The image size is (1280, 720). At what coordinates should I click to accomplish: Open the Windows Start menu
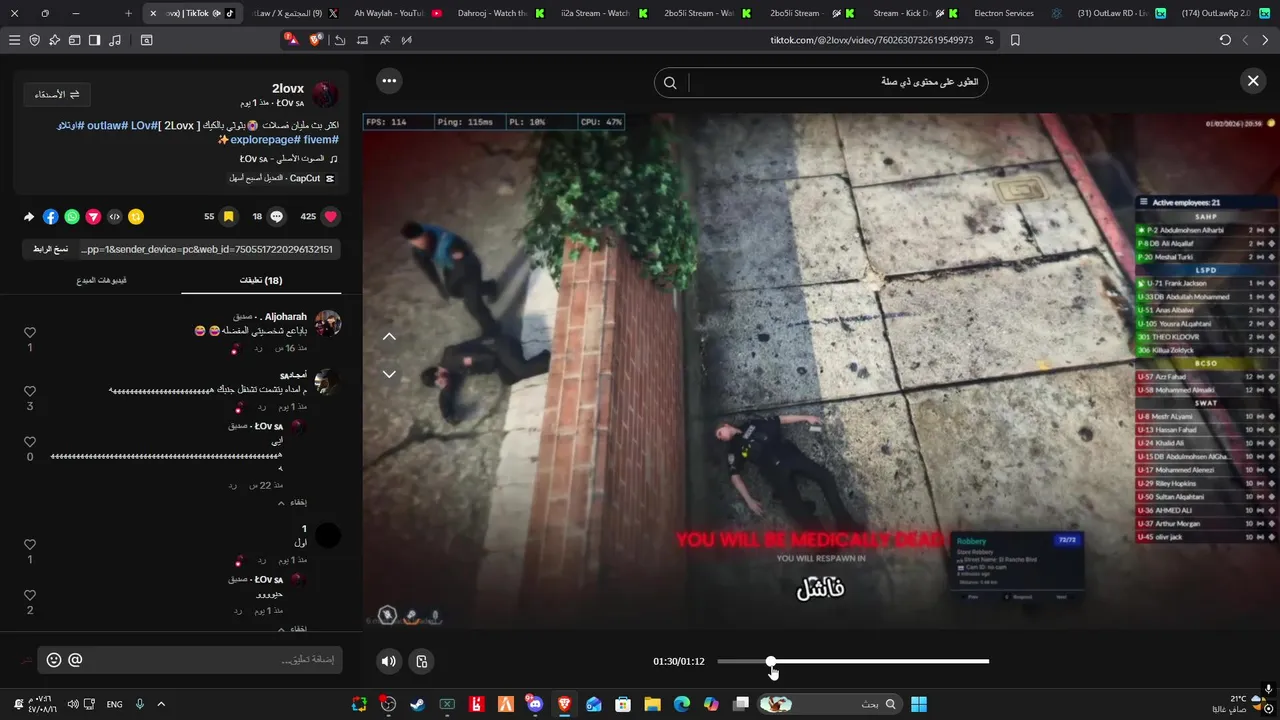tap(919, 704)
